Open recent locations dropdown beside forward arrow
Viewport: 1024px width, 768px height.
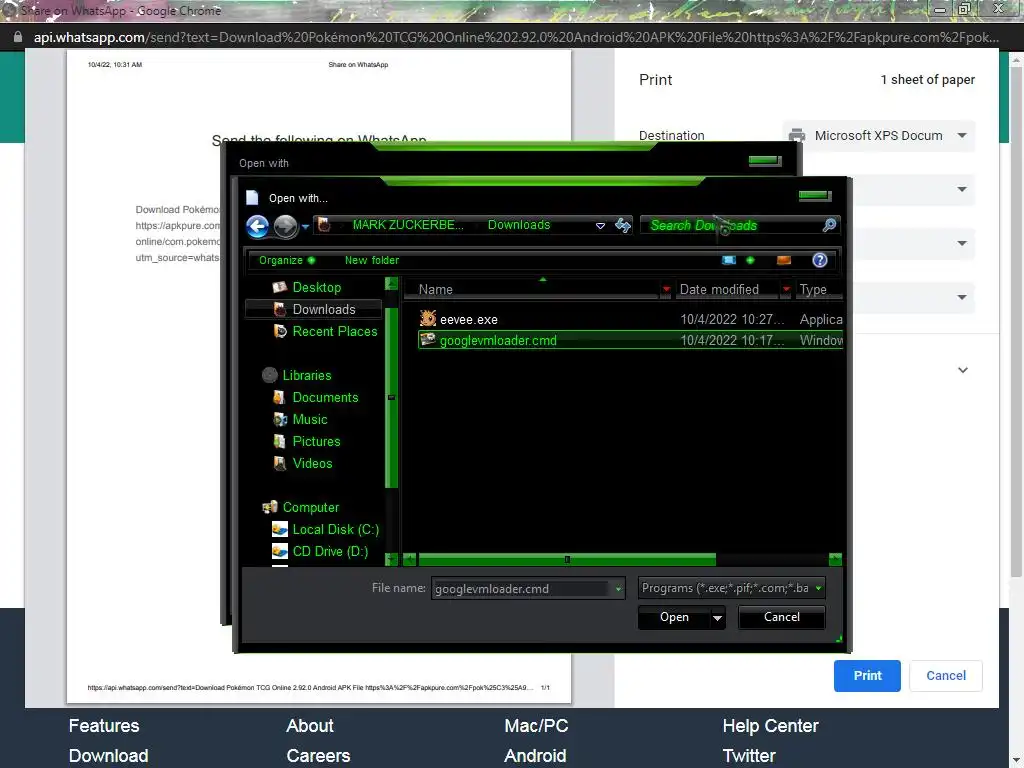click(x=305, y=227)
